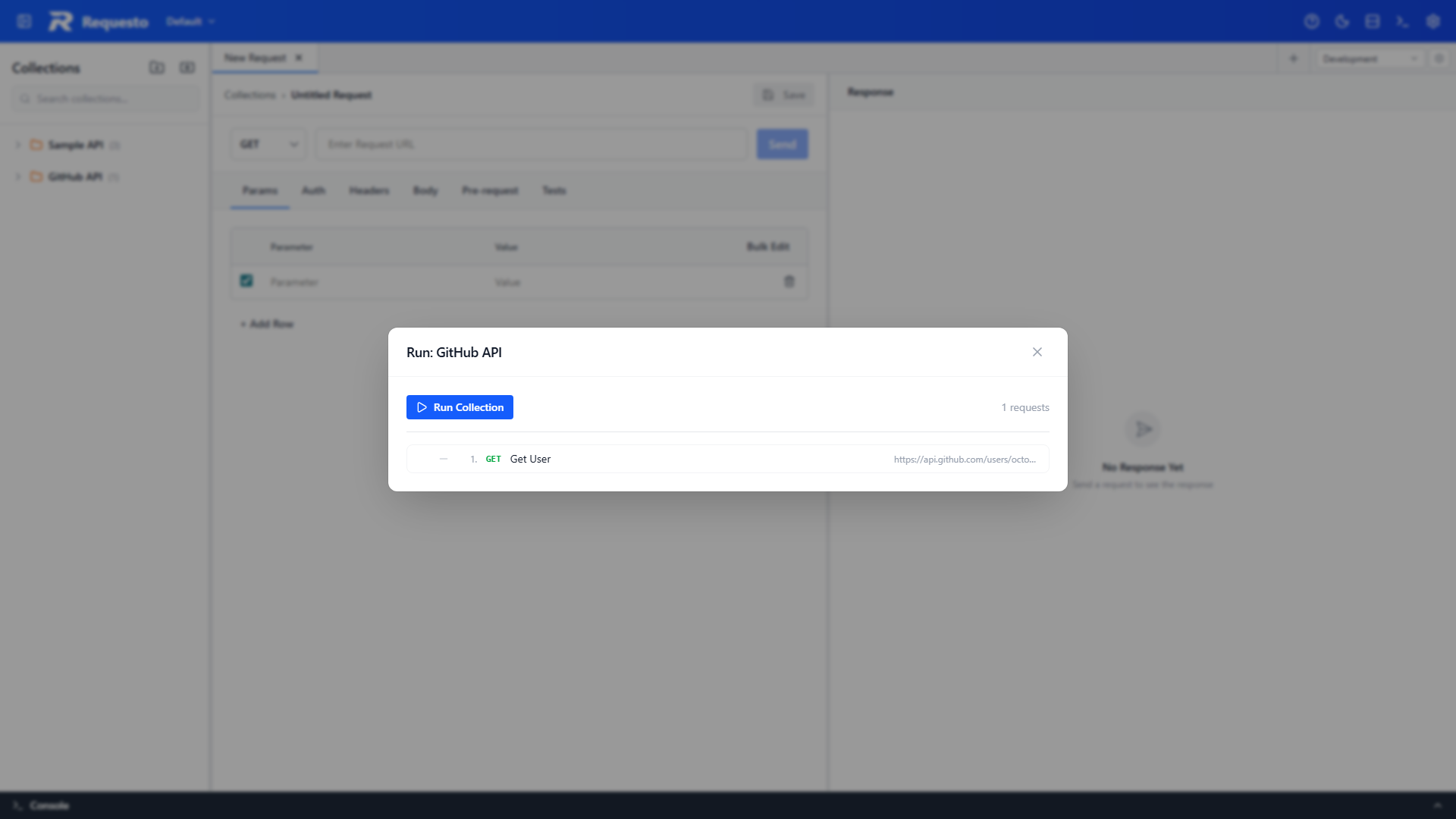Click the new folder icon beside Collections
The height and width of the screenshot is (819, 1456).
(157, 67)
